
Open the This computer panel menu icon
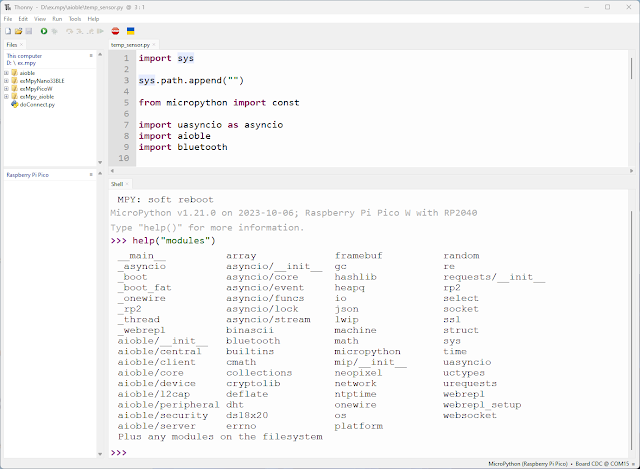click(x=91, y=56)
